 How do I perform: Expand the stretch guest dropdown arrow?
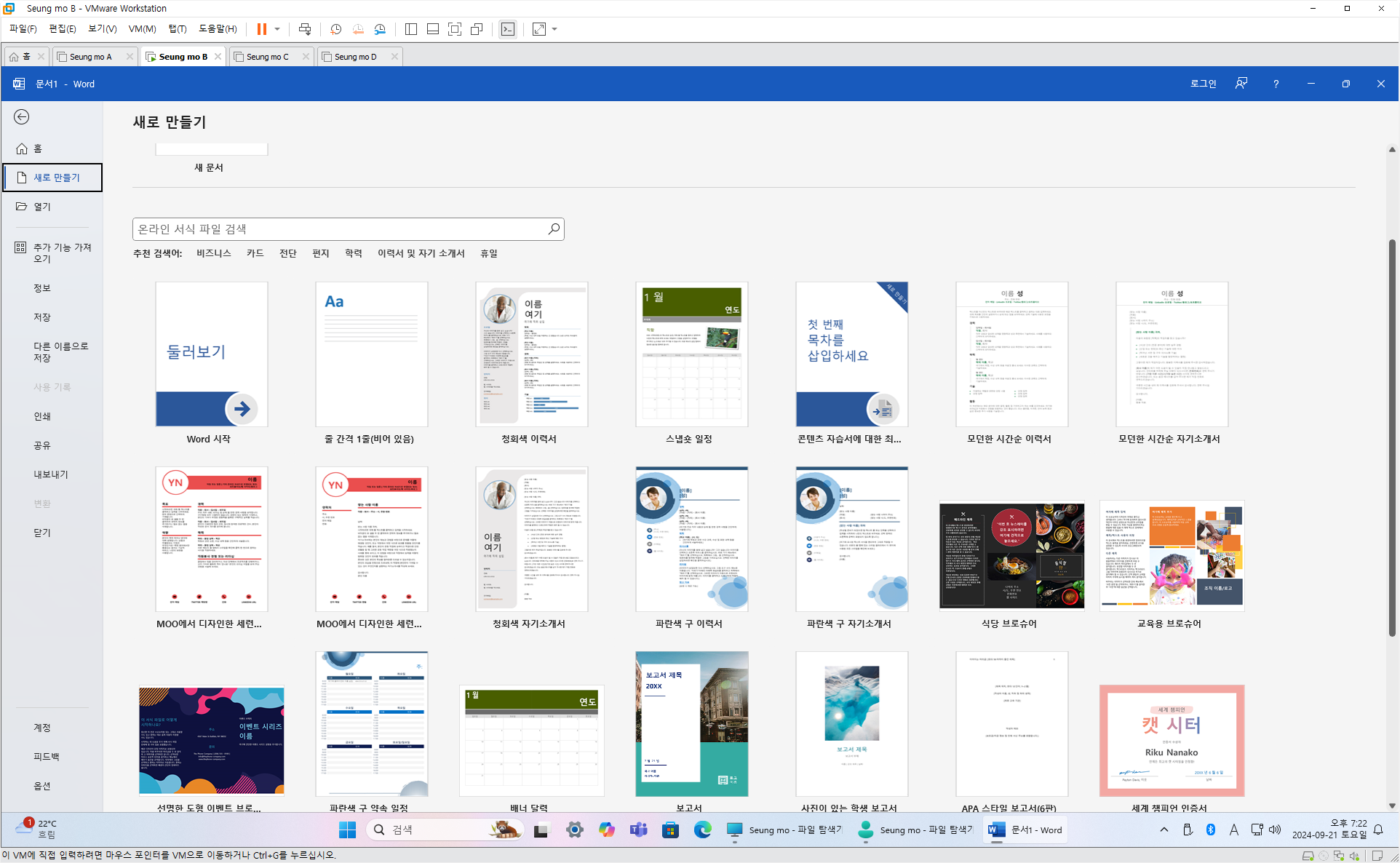coord(554,29)
